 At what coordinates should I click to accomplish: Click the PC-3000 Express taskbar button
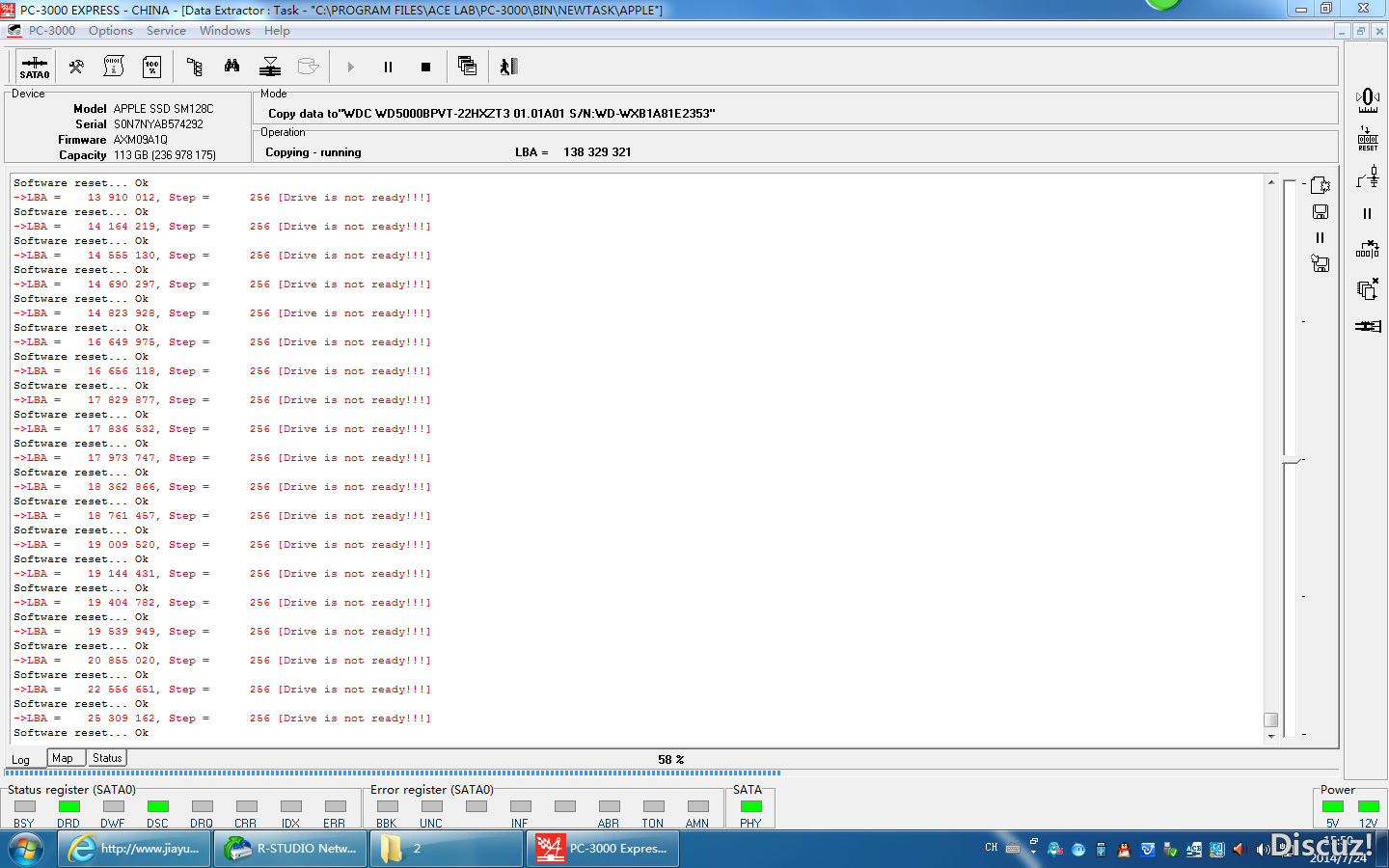point(603,849)
